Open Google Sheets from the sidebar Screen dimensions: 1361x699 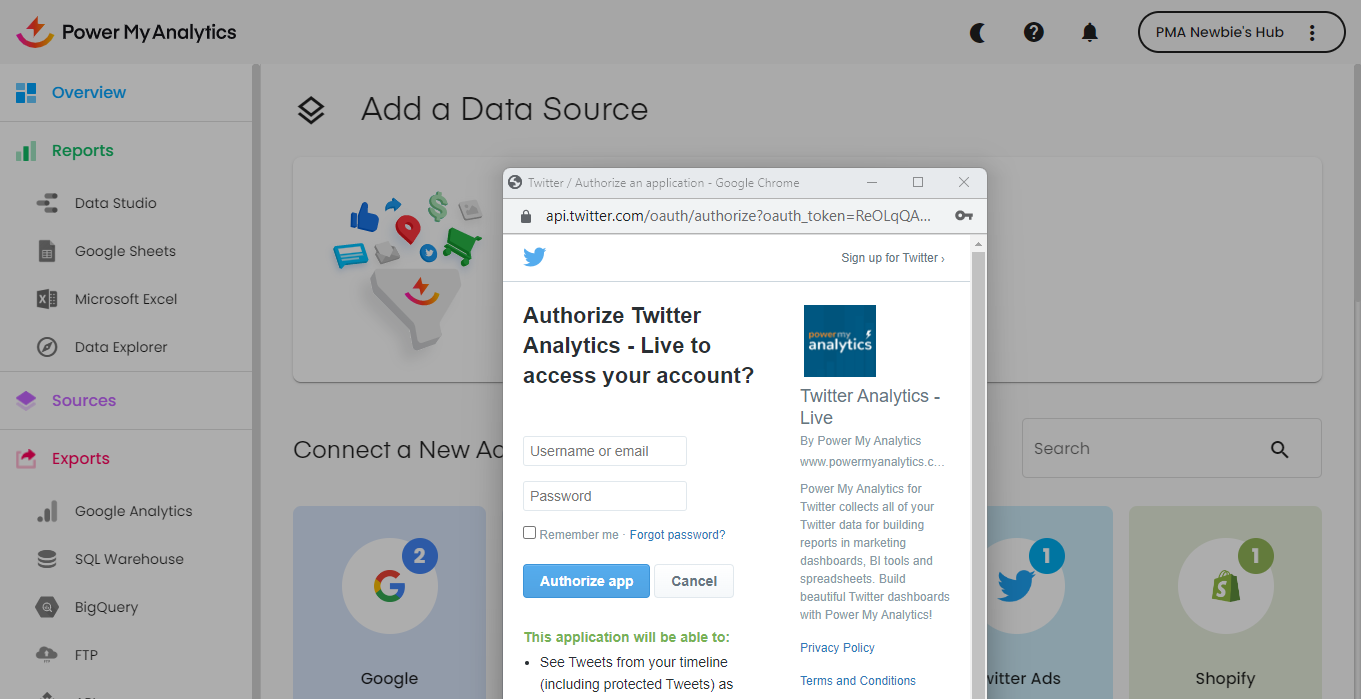125,251
